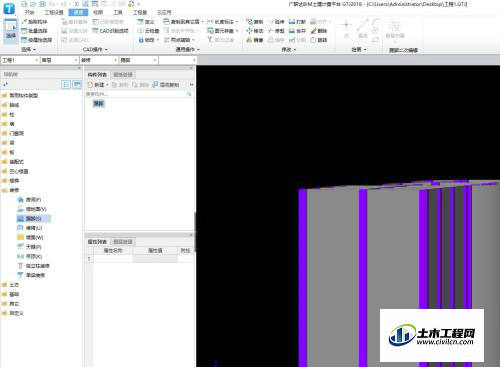Click 长度标注 length dimension tool
Image resolution: width=500 pixels, height=367 pixels.
point(222,22)
